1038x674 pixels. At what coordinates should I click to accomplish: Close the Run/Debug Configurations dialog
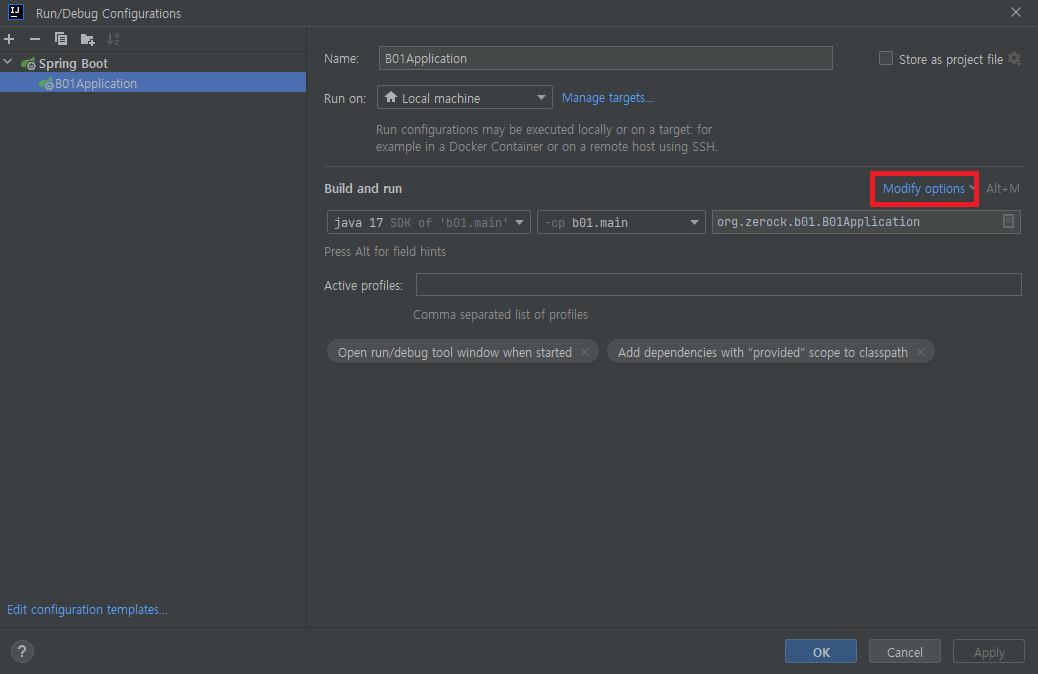coord(1015,13)
